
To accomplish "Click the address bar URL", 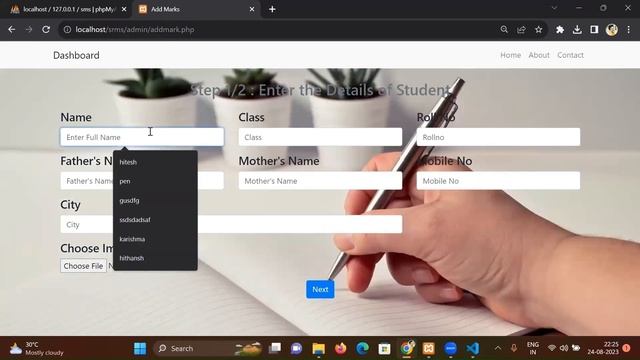I will [x=135, y=29].
